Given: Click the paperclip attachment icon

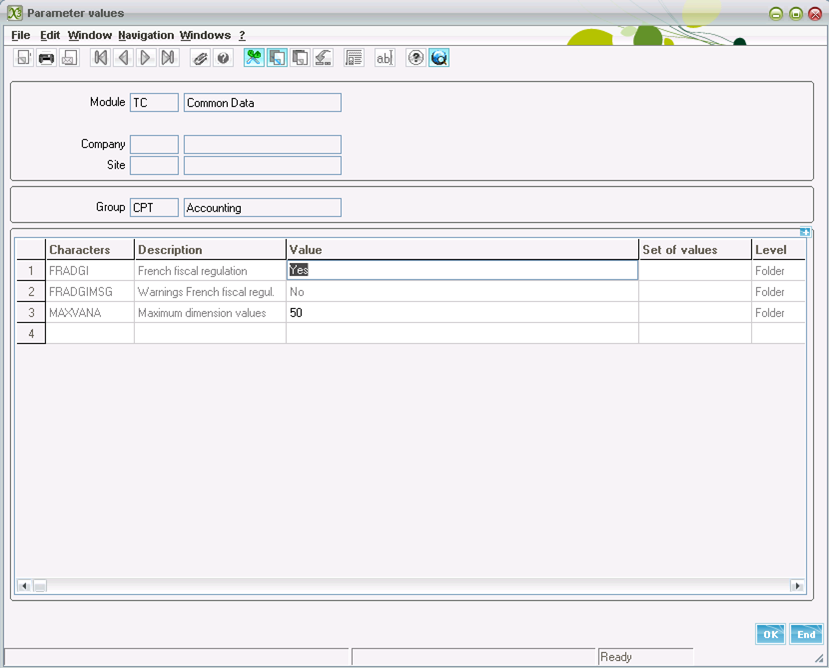Looking at the screenshot, I should [x=201, y=58].
